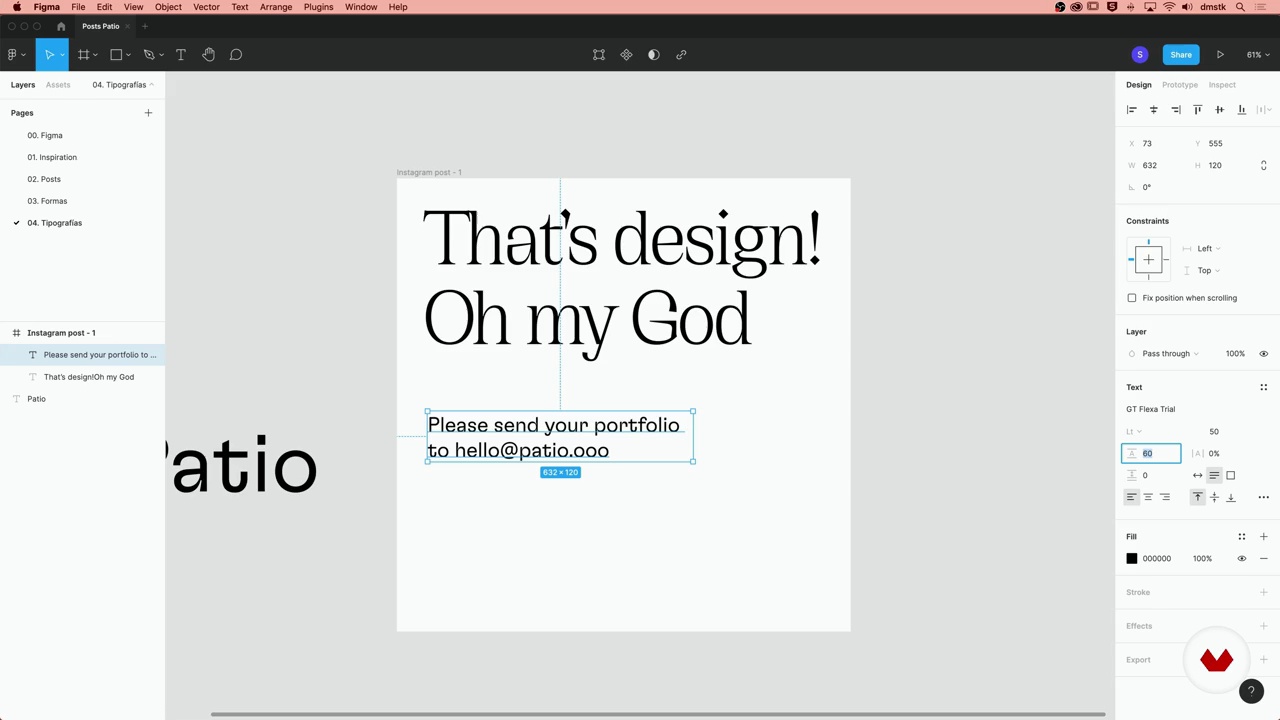Viewport: 1280px width, 720px height.
Task: Go to home icon in tab bar
Action: click(x=61, y=26)
